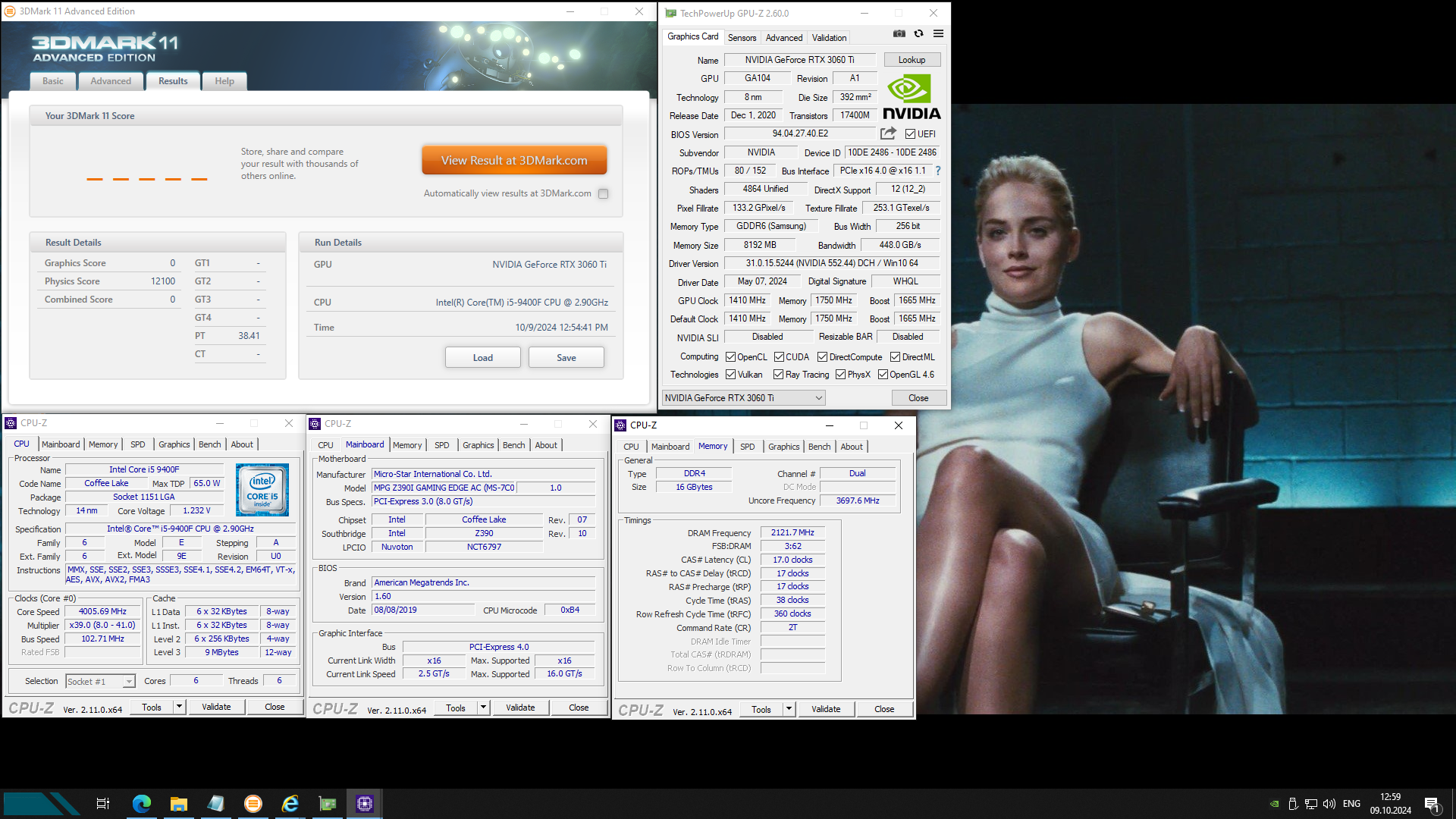Click the GPU Name field in GPU-Z
The width and height of the screenshot is (1456, 819).
(x=800, y=60)
